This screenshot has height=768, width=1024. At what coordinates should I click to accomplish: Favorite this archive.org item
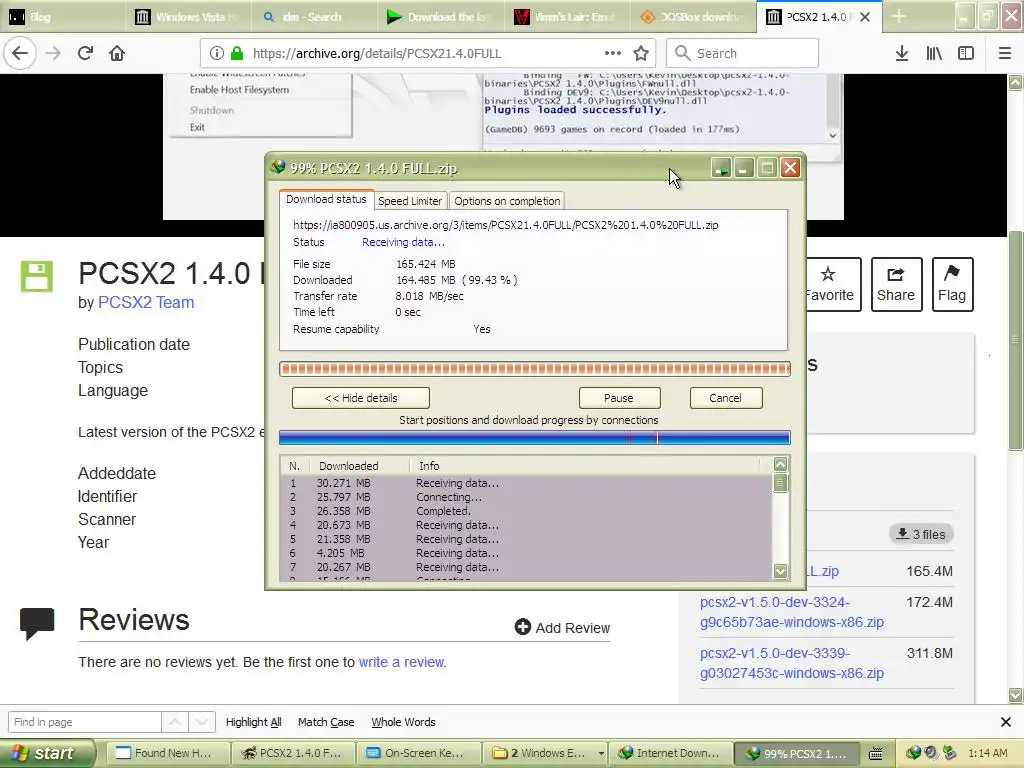pyautogui.click(x=829, y=284)
